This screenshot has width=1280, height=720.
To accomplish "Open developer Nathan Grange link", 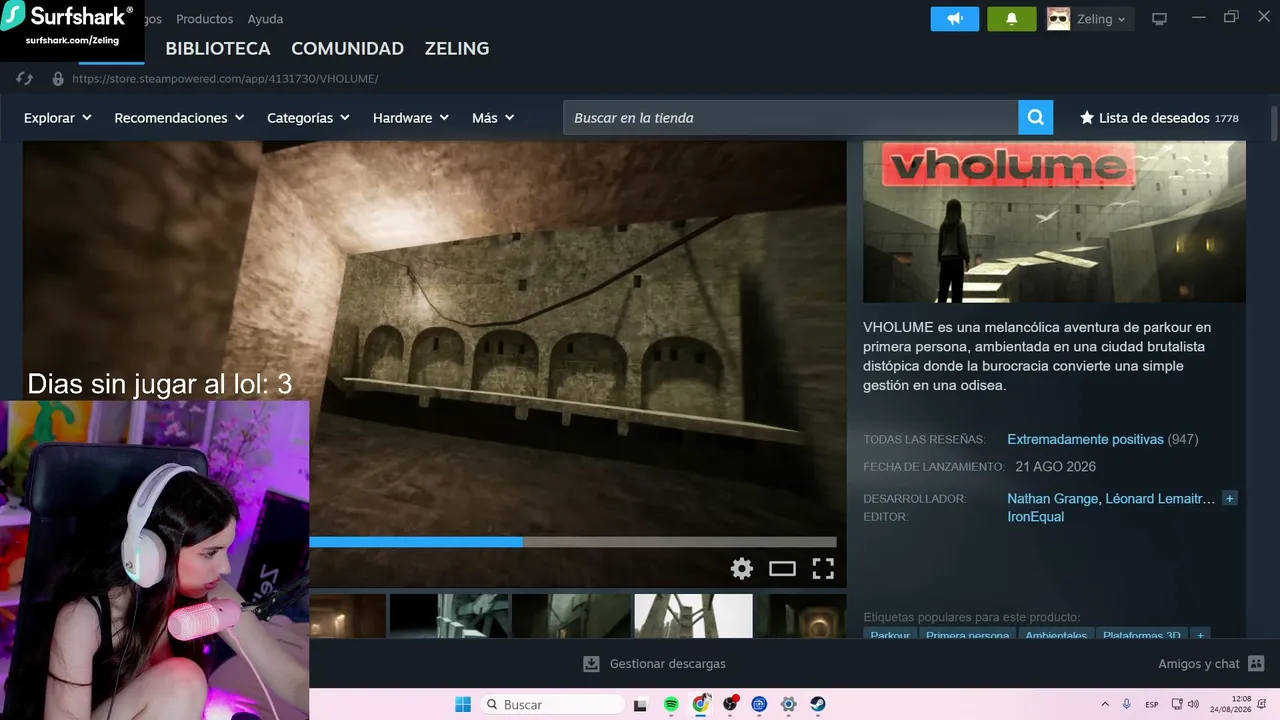I will [1052, 498].
